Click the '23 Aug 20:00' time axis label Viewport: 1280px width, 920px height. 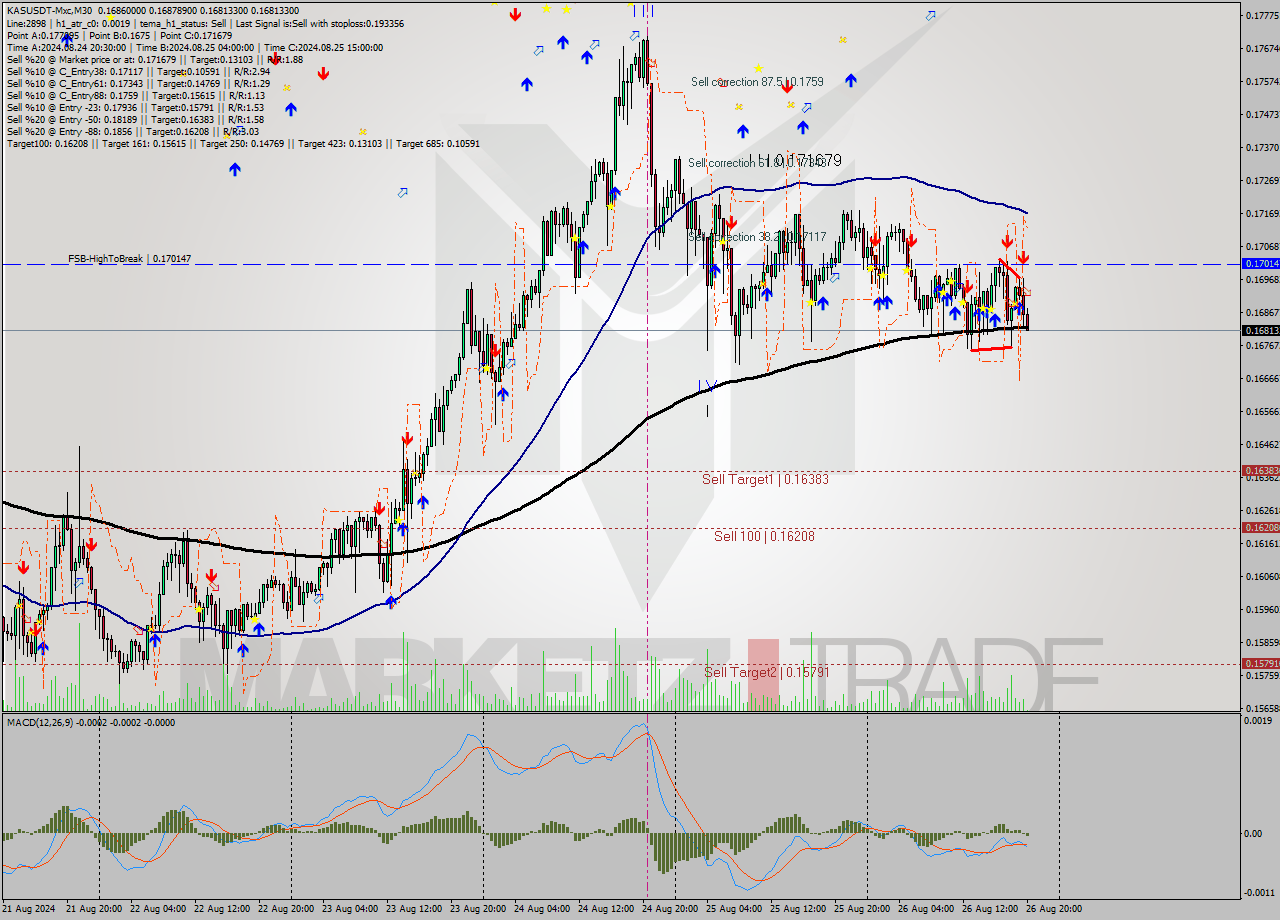pyautogui.click(x=479, y=909)
